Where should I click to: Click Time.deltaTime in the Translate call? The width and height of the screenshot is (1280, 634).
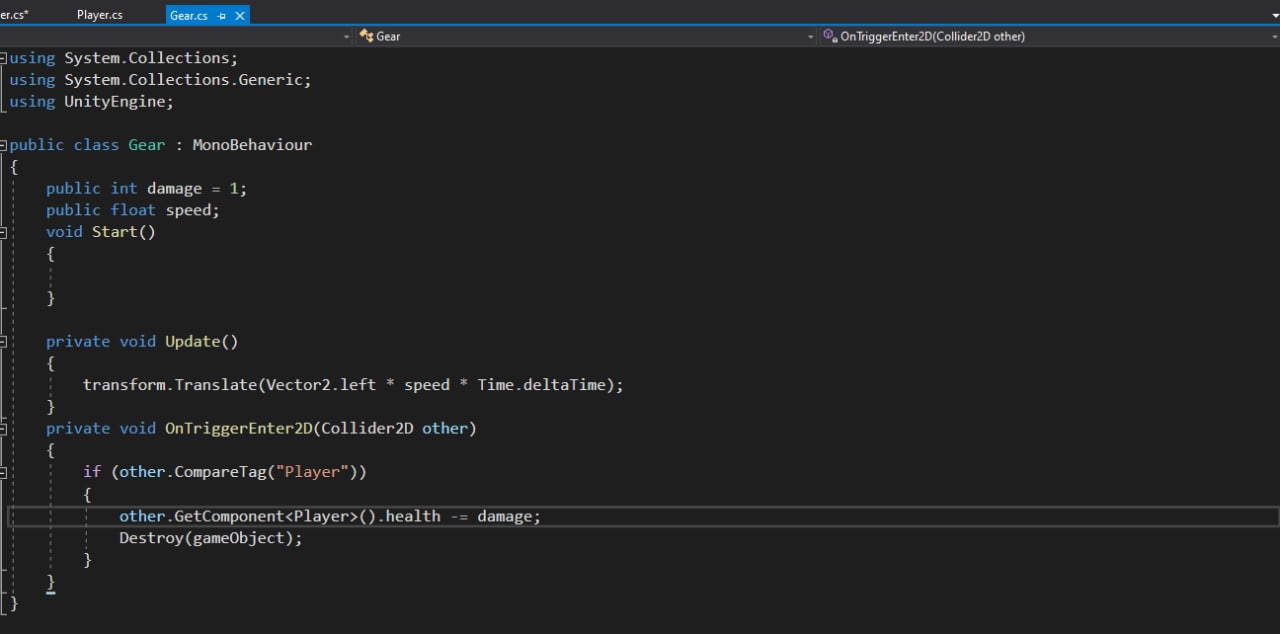[x=541, y=385]
